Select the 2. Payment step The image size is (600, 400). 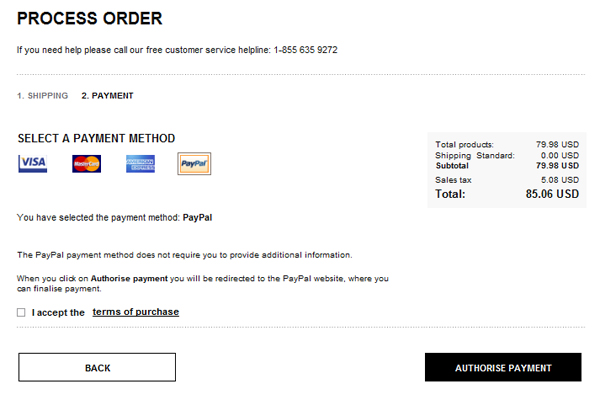point(107,96)
